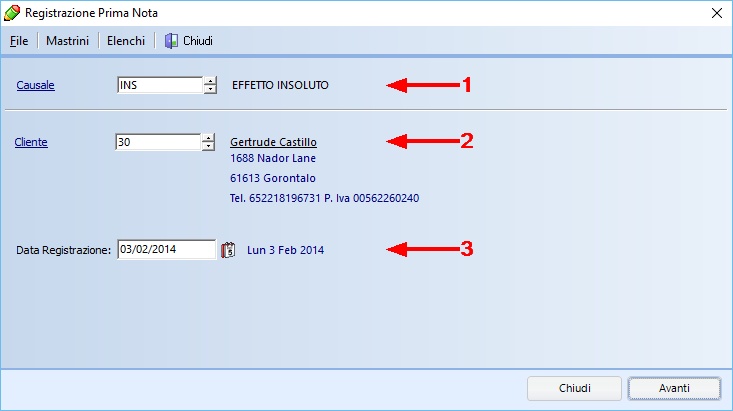Viewport: 733px width, 411px height.
Task: Click the Cliente number field showing 30
Action: [158, 143]
